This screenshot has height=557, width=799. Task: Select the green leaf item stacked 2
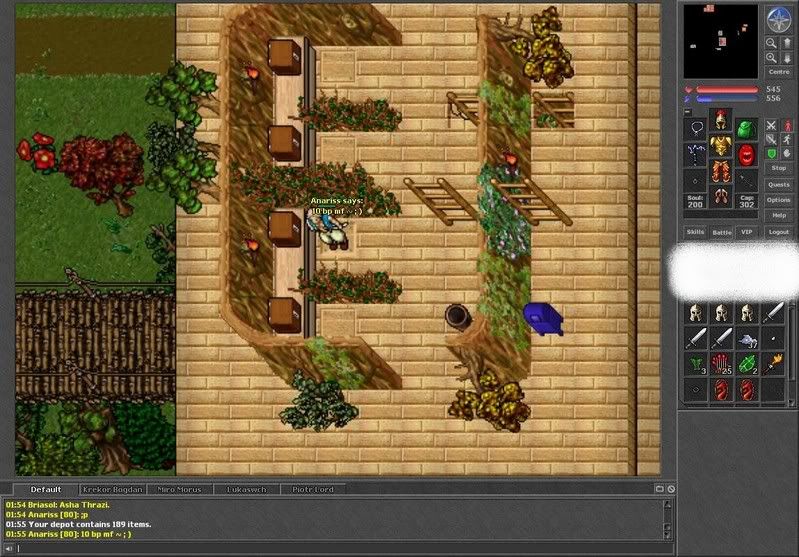click(x=747, y=364)
